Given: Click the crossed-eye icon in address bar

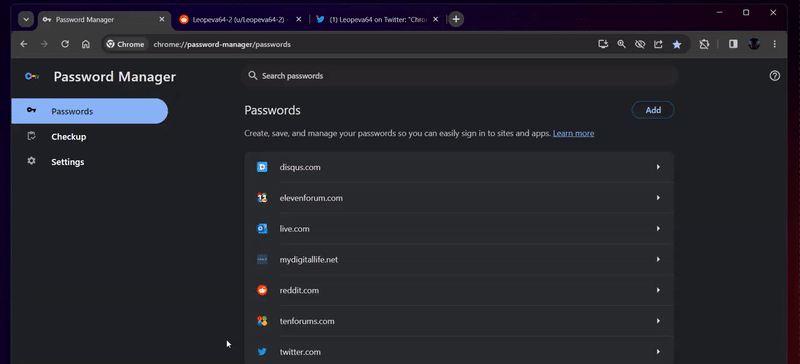Looking at the screenshot, I should coord(640,44).
